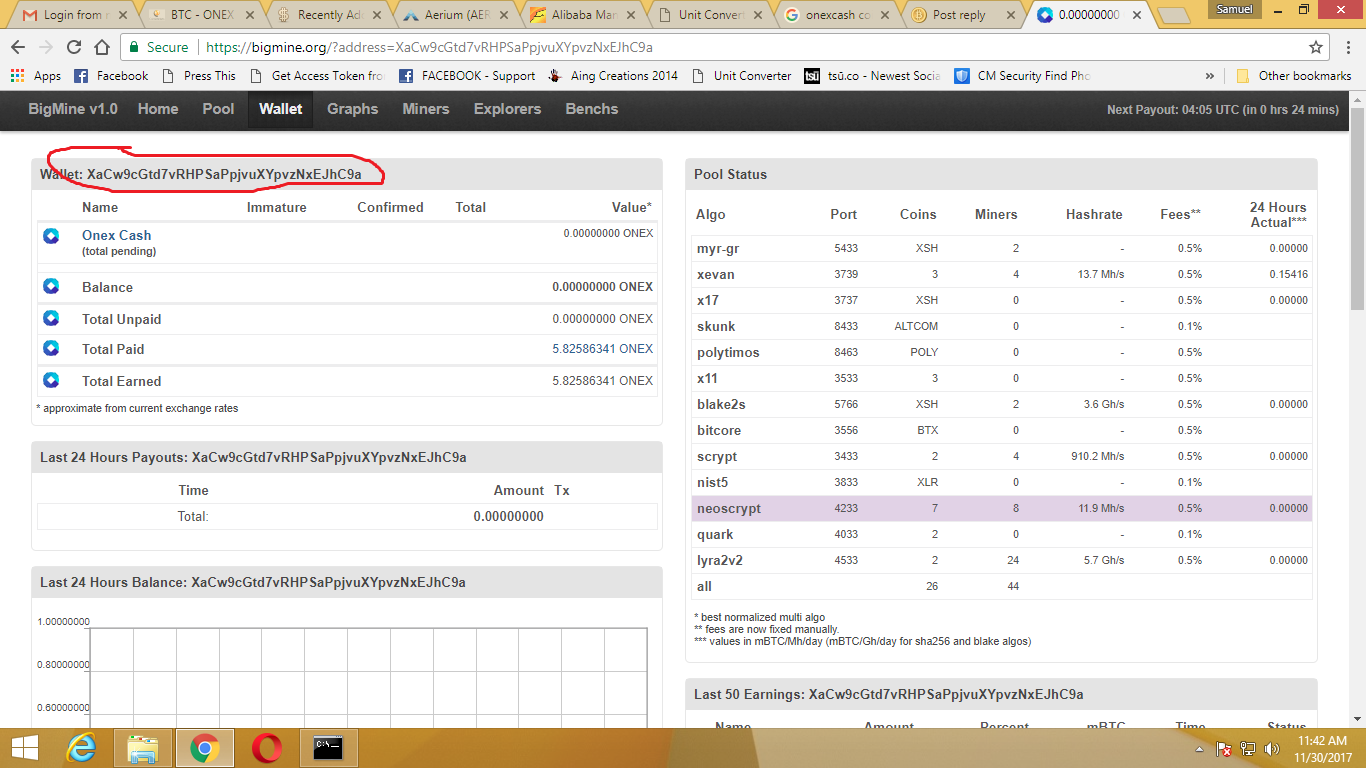Show hidden system tray icons

coord(1199,748)
